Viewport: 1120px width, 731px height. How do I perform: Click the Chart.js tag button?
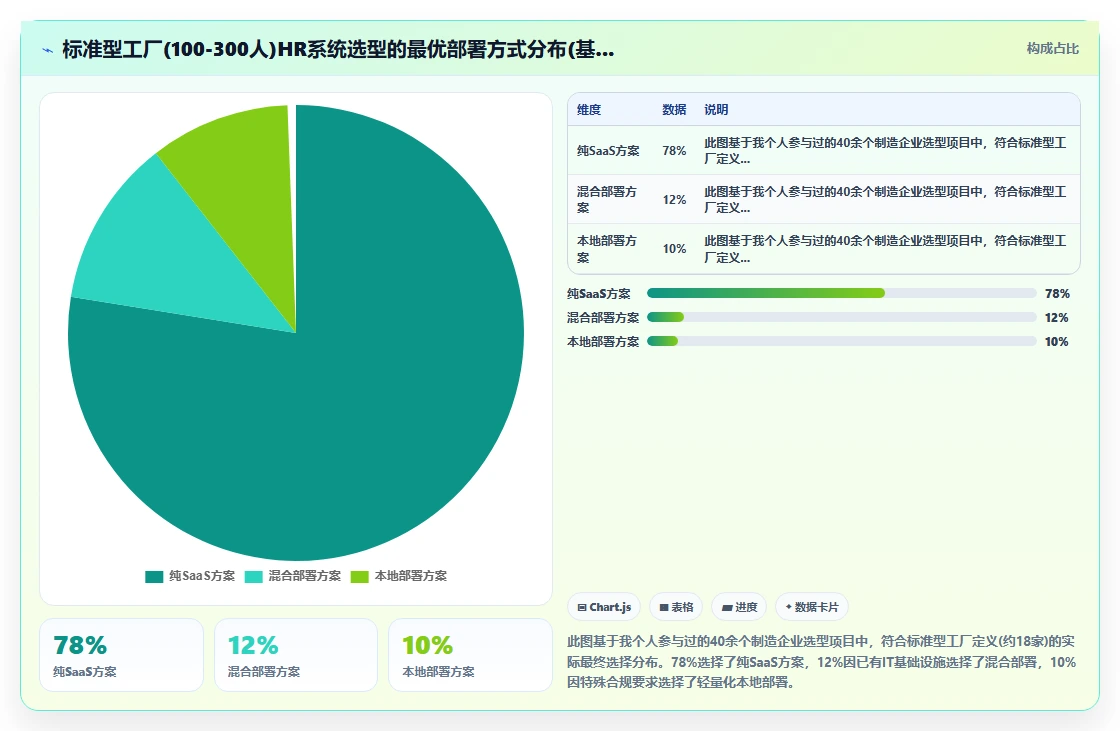[604, 607]
